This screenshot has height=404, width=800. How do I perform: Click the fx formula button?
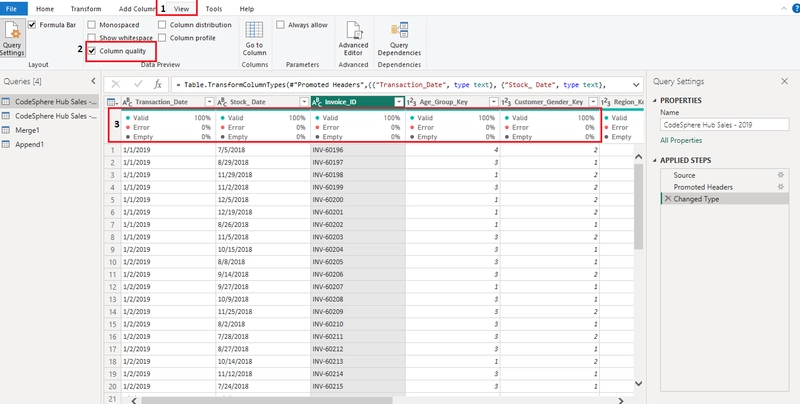(158, 84)
